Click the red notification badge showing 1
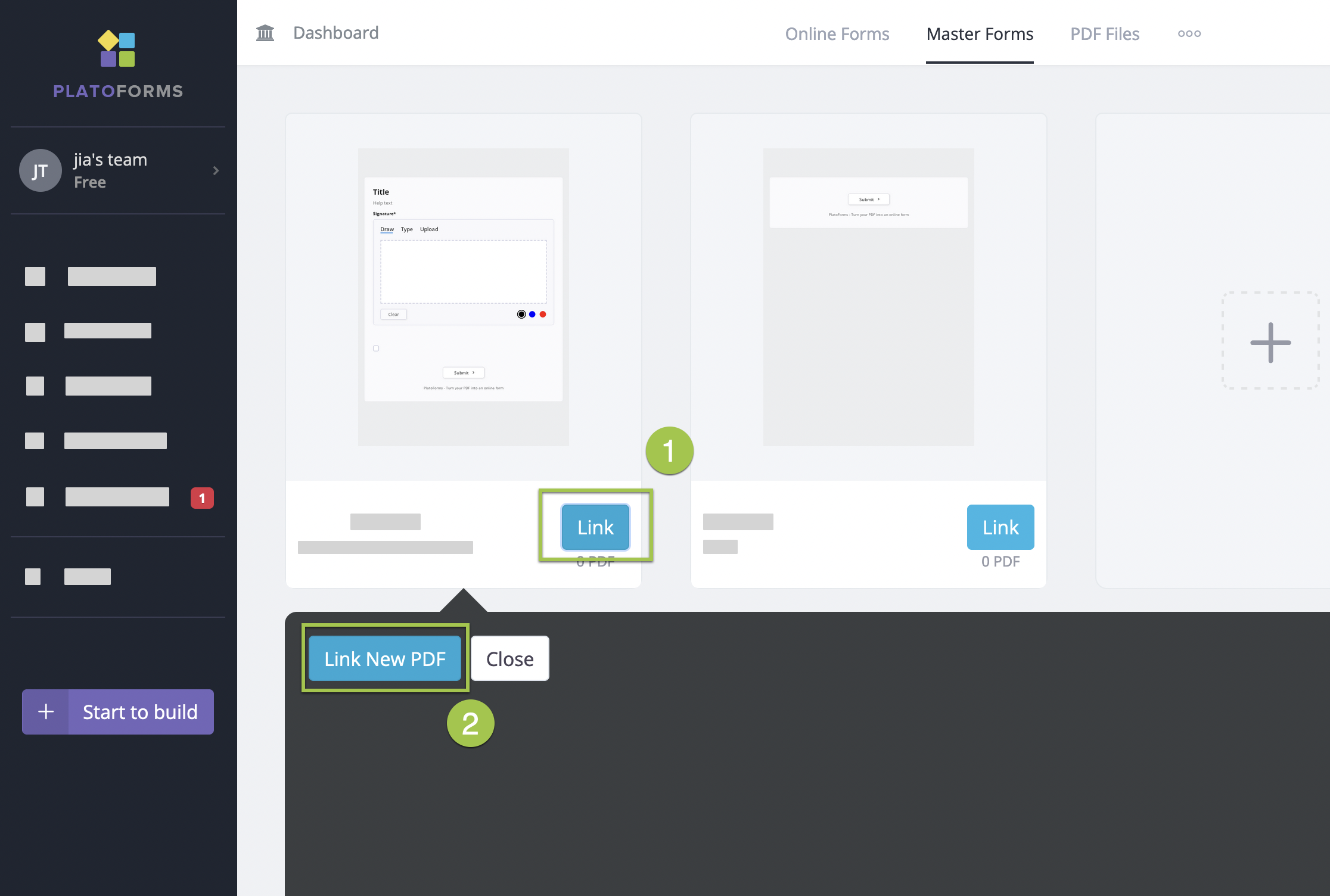 point(202,498)
